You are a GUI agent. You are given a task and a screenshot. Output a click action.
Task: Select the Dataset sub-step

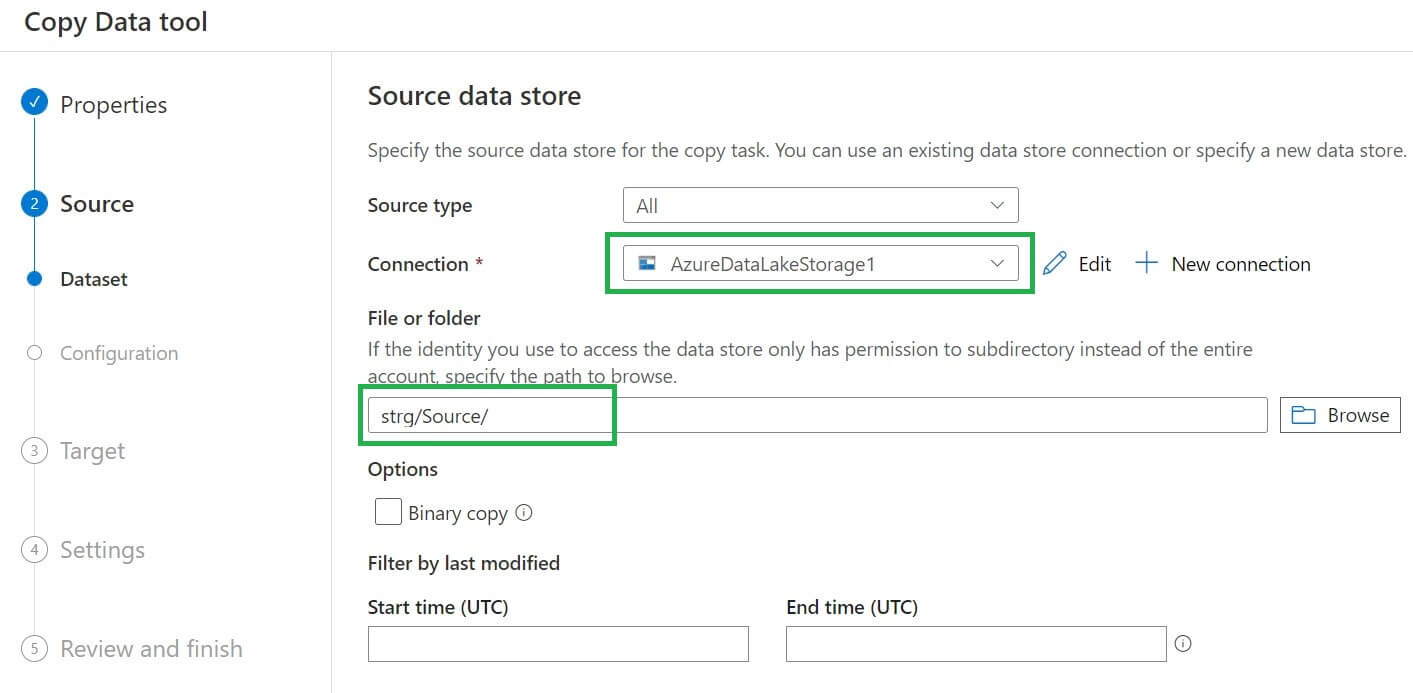[93, 279]
